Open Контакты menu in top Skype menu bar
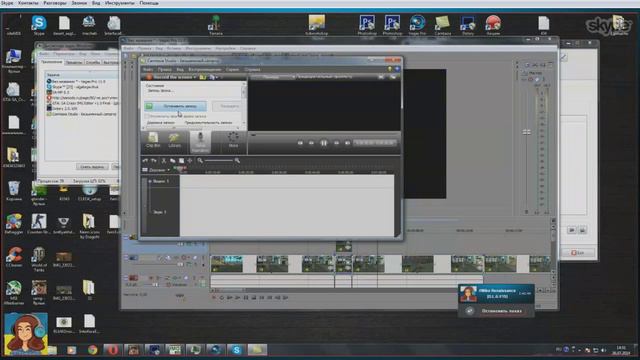 coord(28,3)
